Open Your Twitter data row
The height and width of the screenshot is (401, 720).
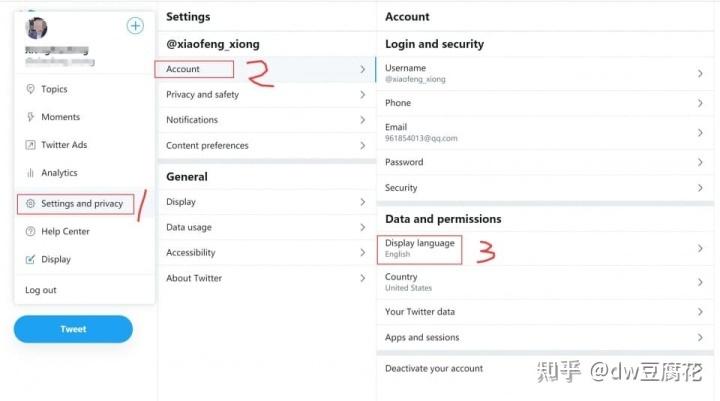coord(420,312)
